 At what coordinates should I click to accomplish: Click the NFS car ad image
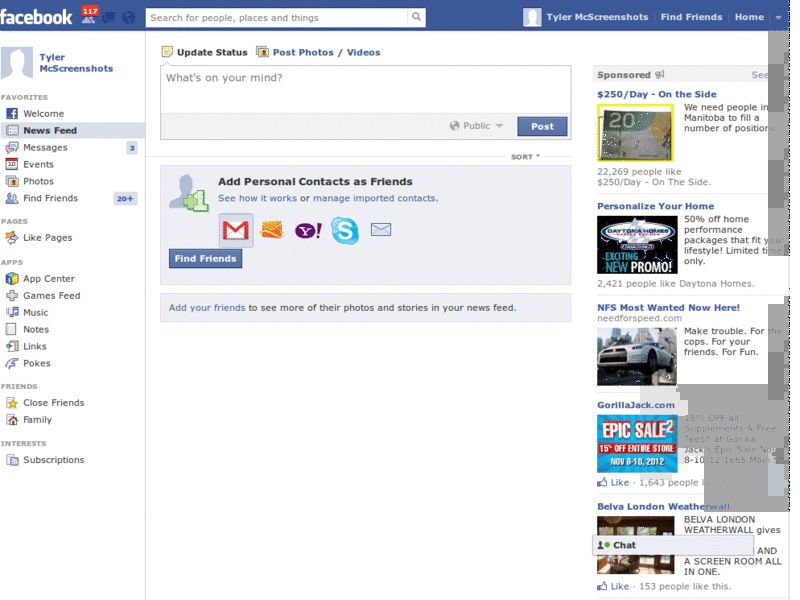637,357
